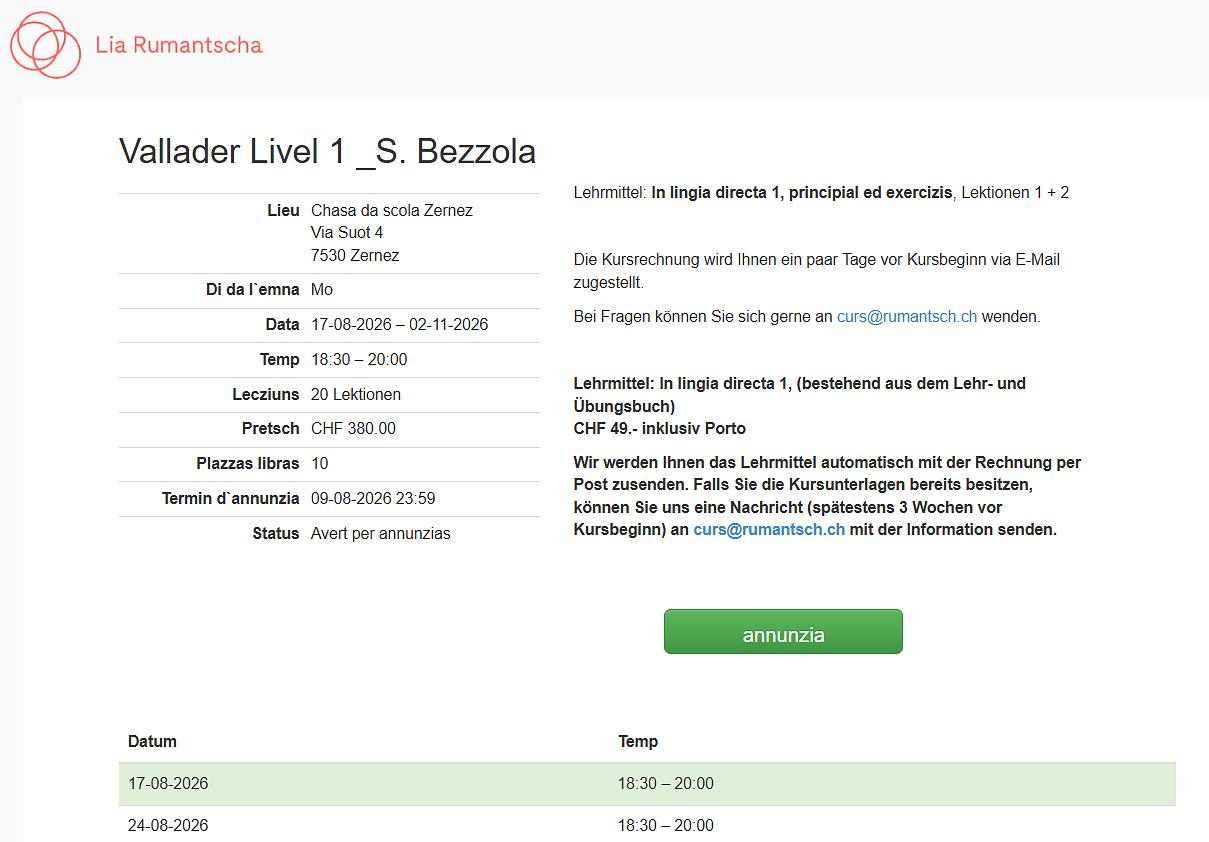Screen dimensions: 1209x842
Task: Click the CHF 49.- inklusiv Porto text
Action: tap(660, 429)
